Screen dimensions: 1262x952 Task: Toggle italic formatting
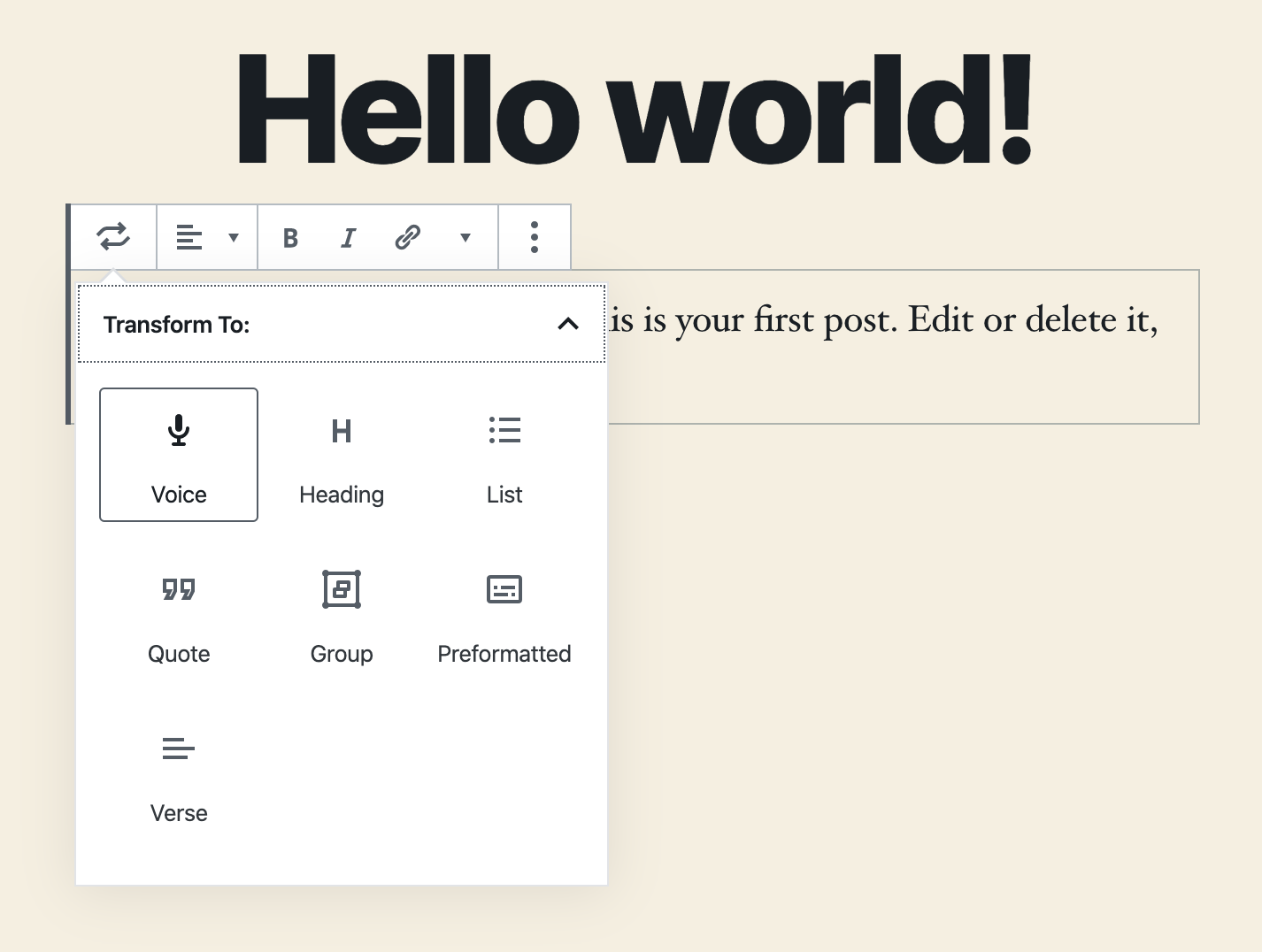[349, 237]
